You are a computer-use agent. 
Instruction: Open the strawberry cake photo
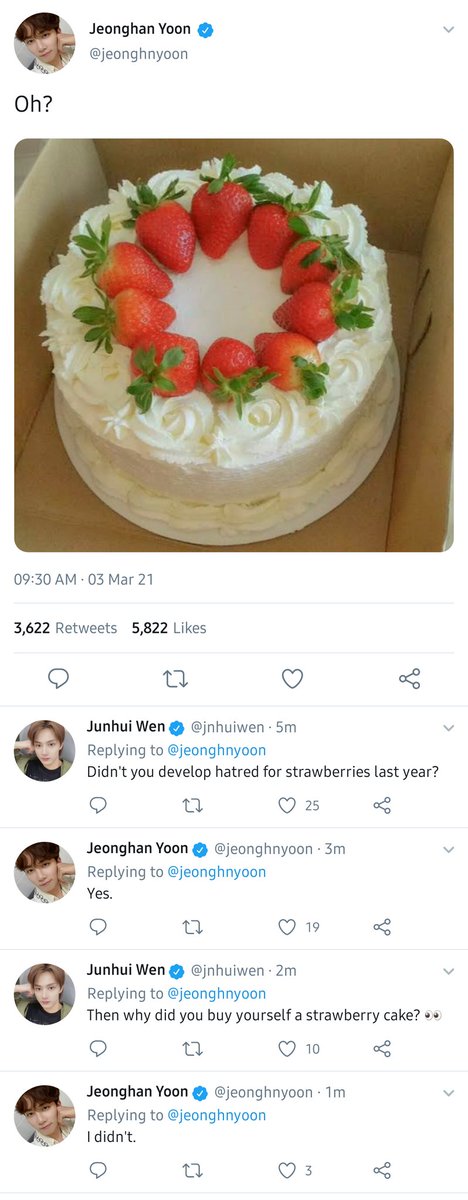coord(234,345)
